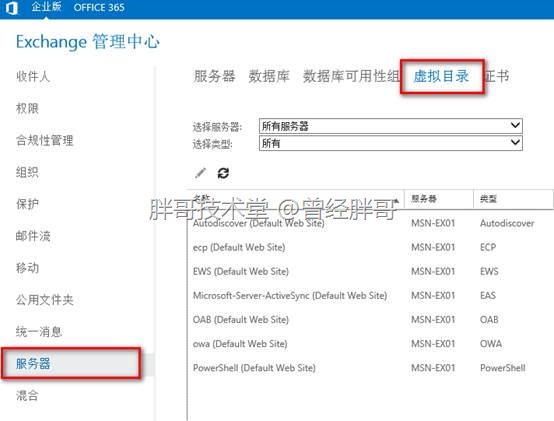This screenshot has width=554, height=421.
Task: Select owa (Default Web Site) row
Action: coord(370,344)
